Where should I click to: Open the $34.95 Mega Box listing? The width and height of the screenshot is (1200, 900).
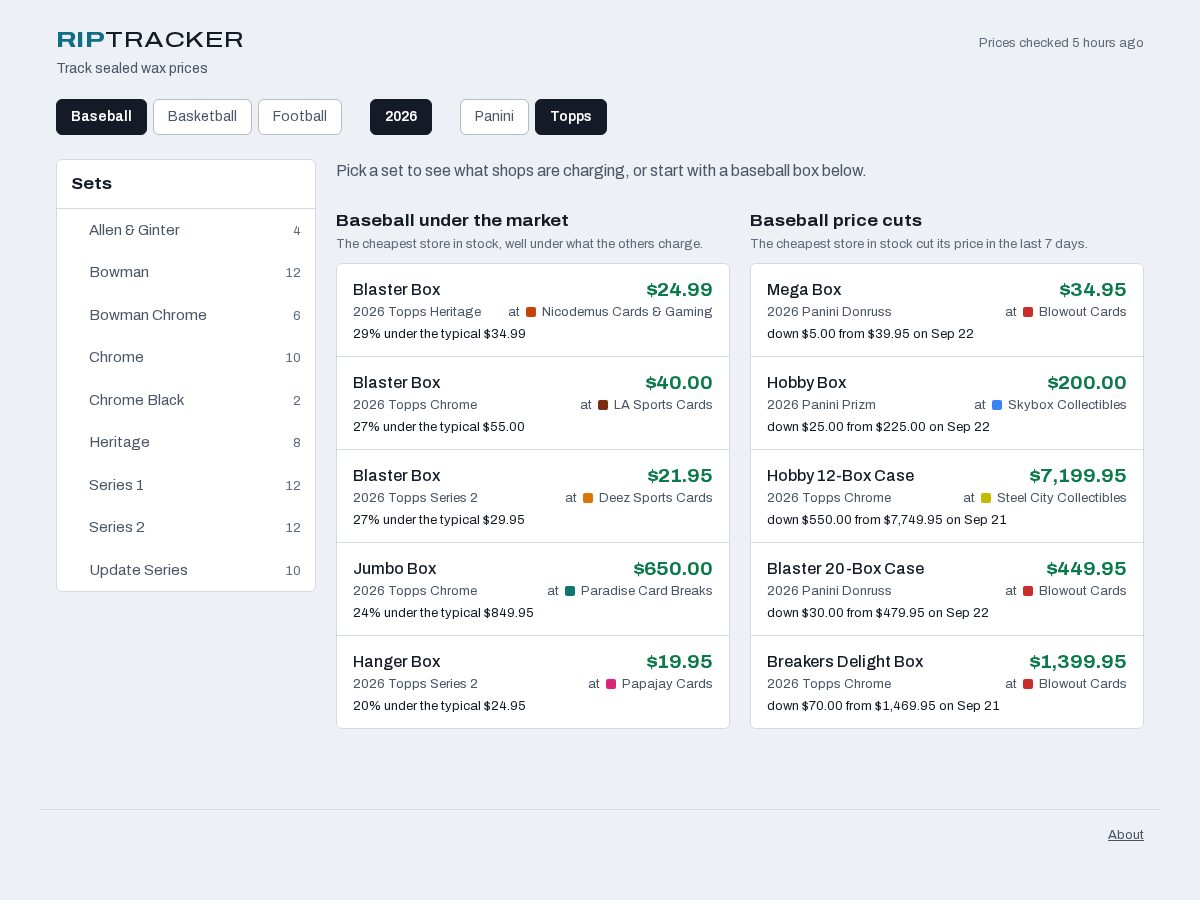coord(947,310)
